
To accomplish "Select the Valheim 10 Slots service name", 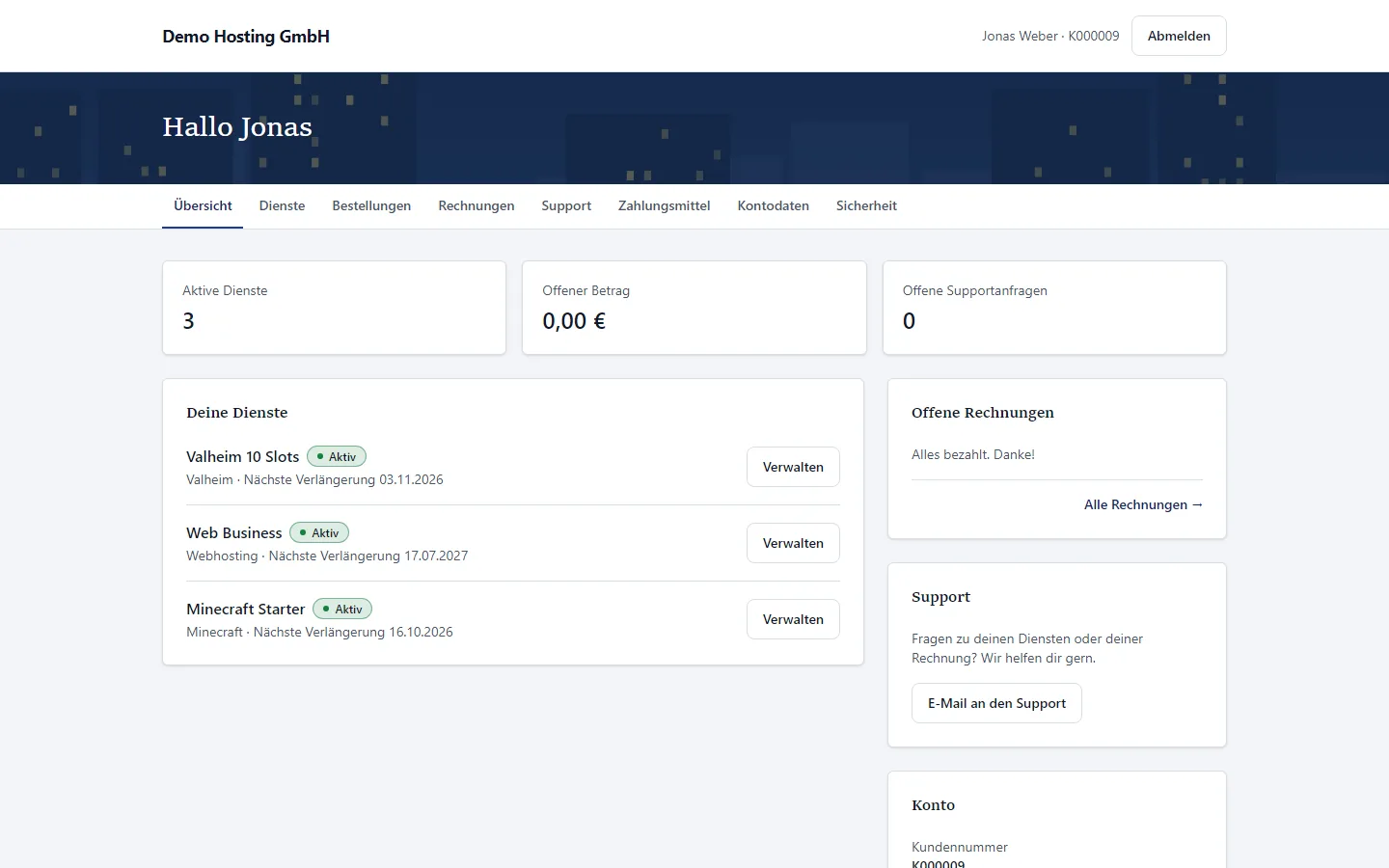I will pyautogui.click(x=243, y=456).
